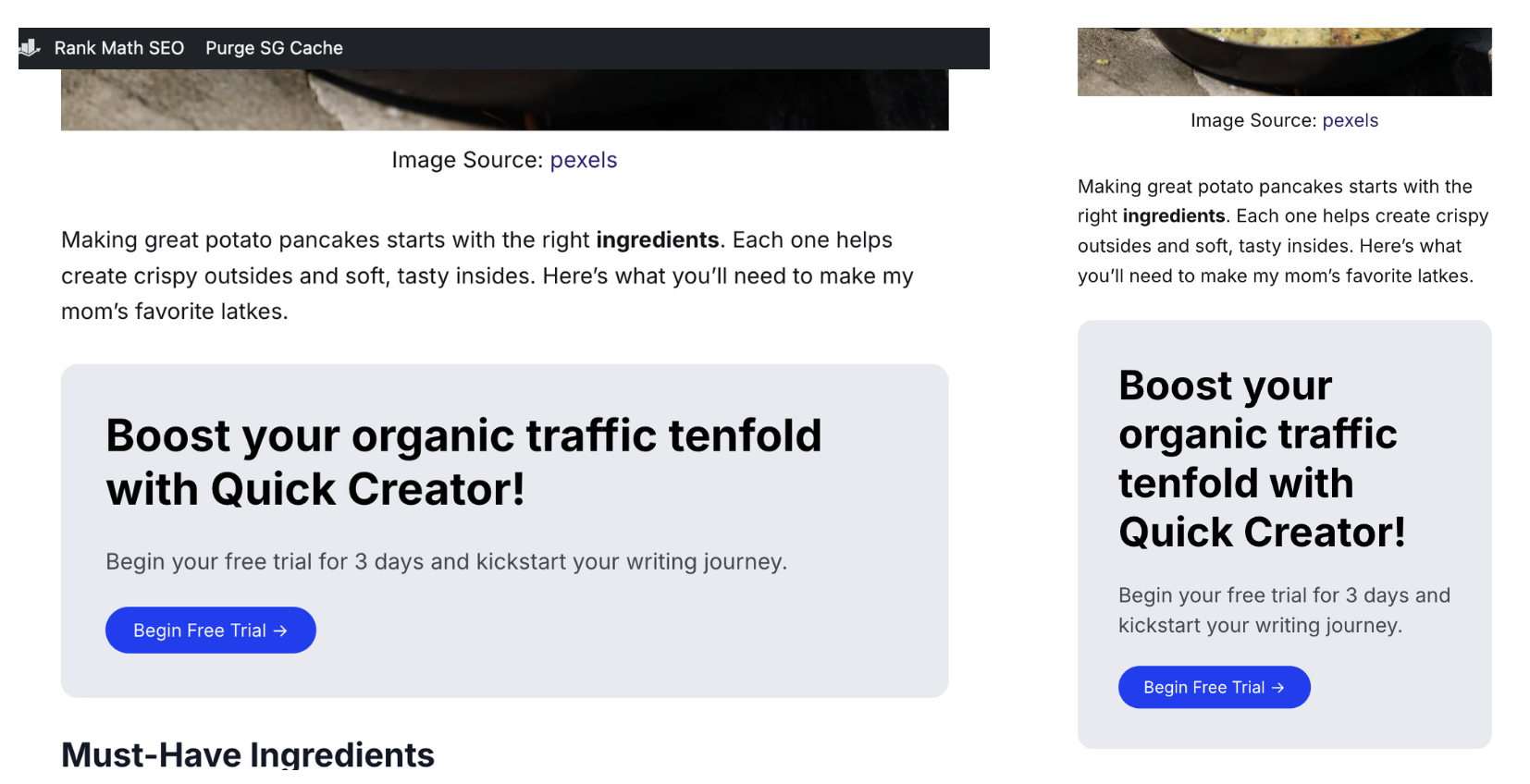The image size is (1530, 784).
Task: Click bold "ingredients" in the narrow paragraph
Action: tap(1173, 216)
